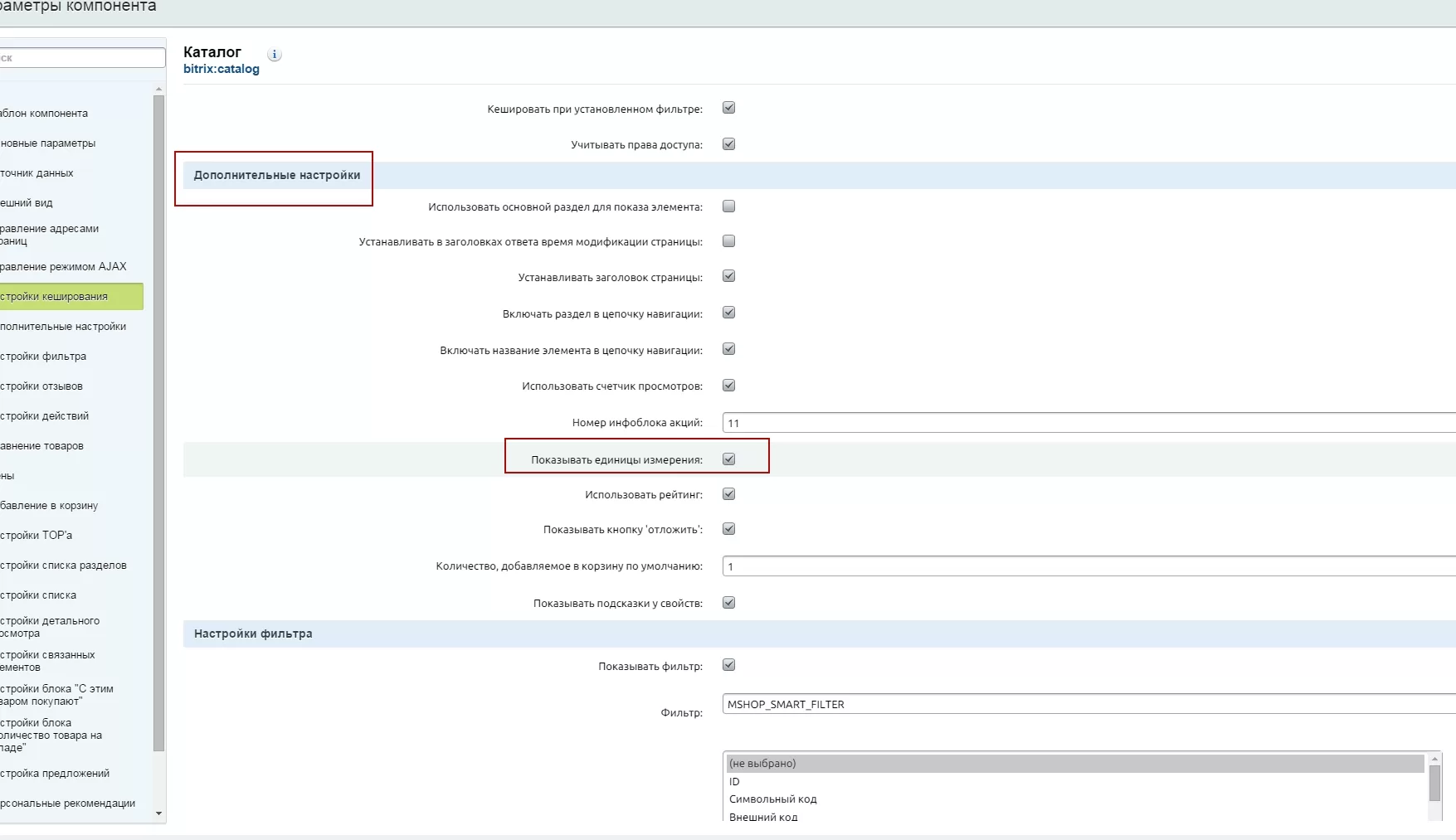
Task: Toggle 'Включать название элемента в цепочку навигации'
Action: [729, 349]
